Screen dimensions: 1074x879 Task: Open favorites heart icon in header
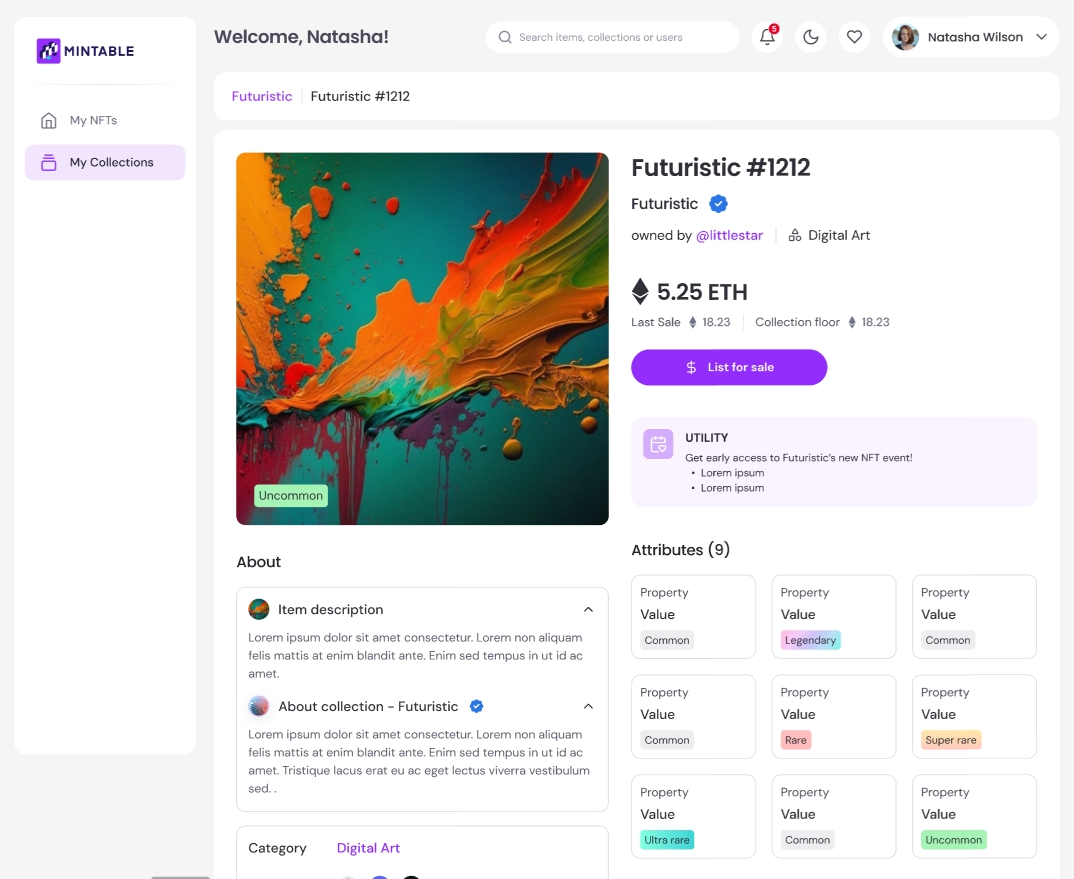[x=854, y=37]
